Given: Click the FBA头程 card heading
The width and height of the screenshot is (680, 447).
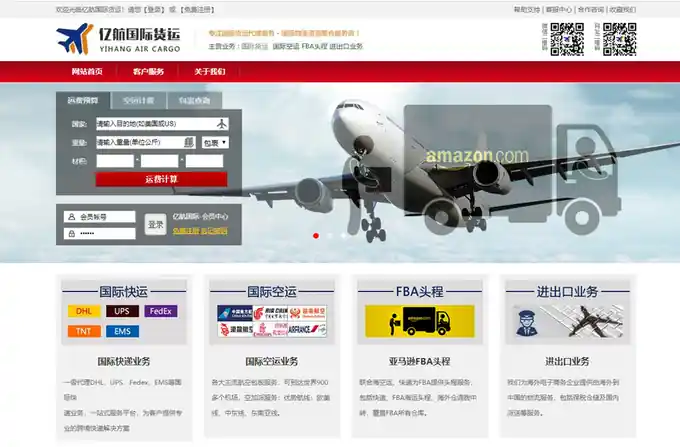Looking at the screenshot, I should coord(419,291).
